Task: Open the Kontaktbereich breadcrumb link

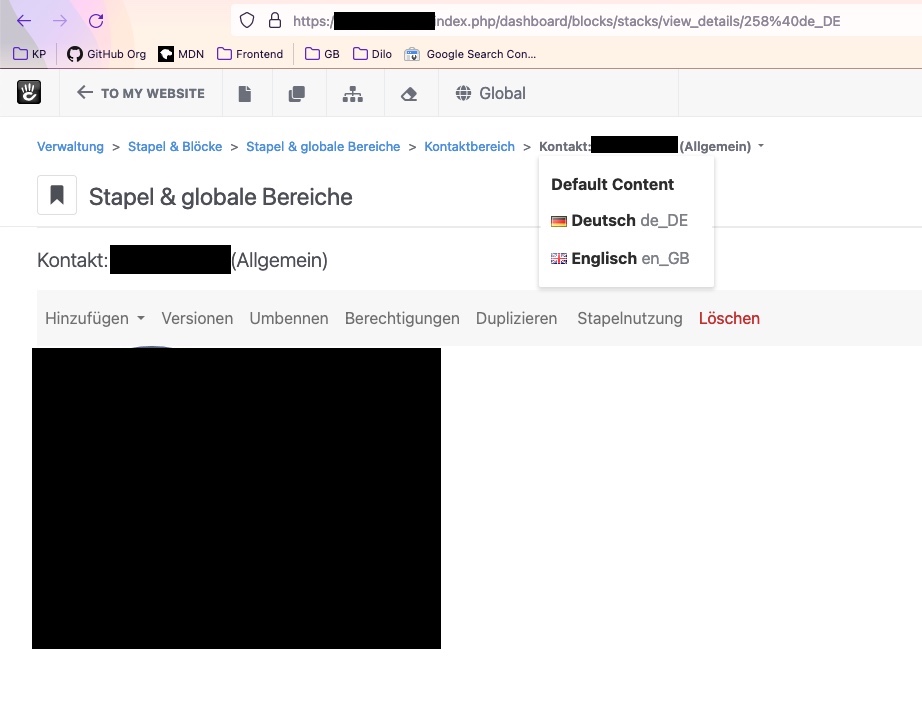Action: click(469, 146)
